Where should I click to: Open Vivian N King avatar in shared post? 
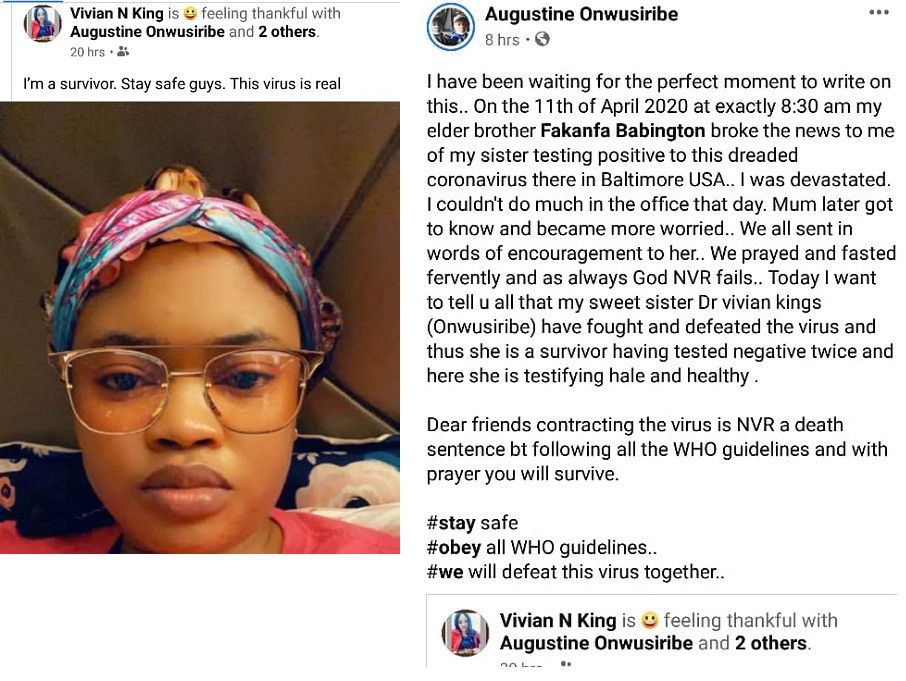pyautogui.click(x=466, y=633)
